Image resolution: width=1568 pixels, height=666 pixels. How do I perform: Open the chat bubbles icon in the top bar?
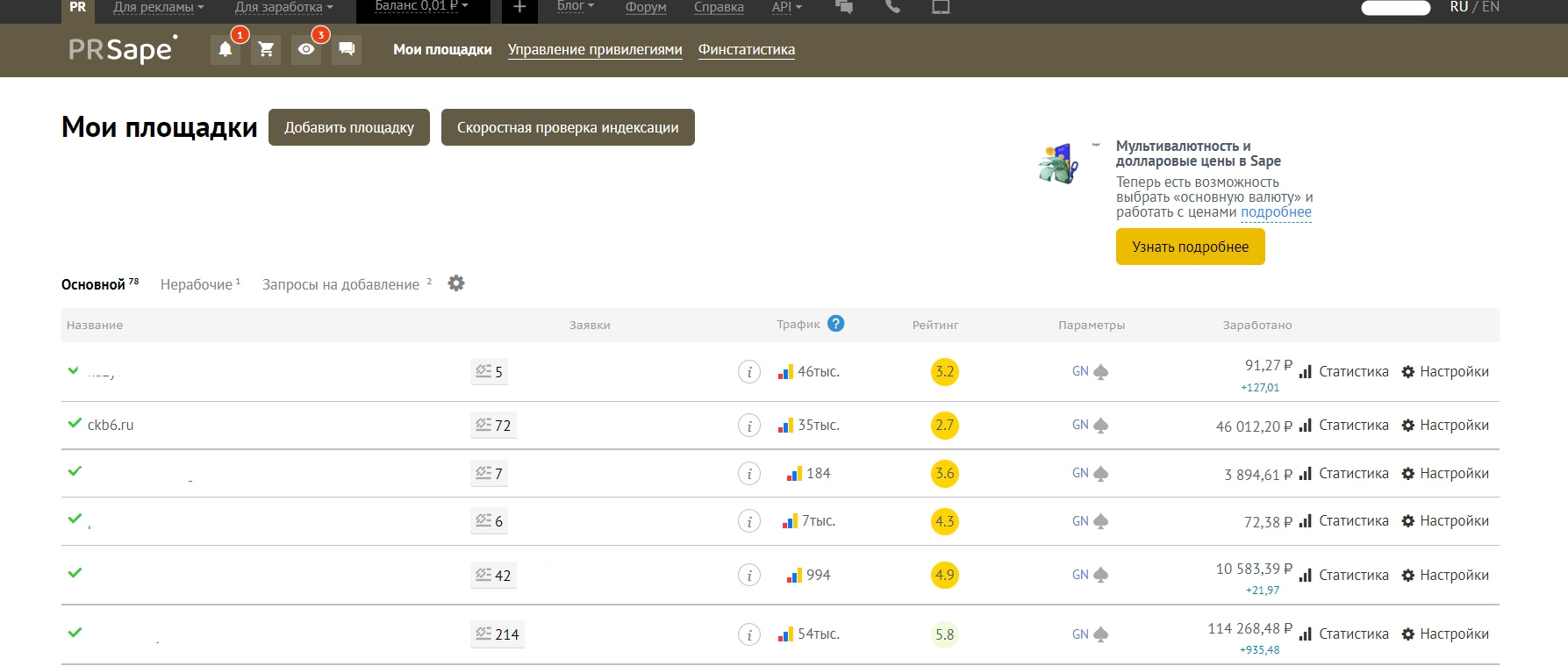coord(844,7)
